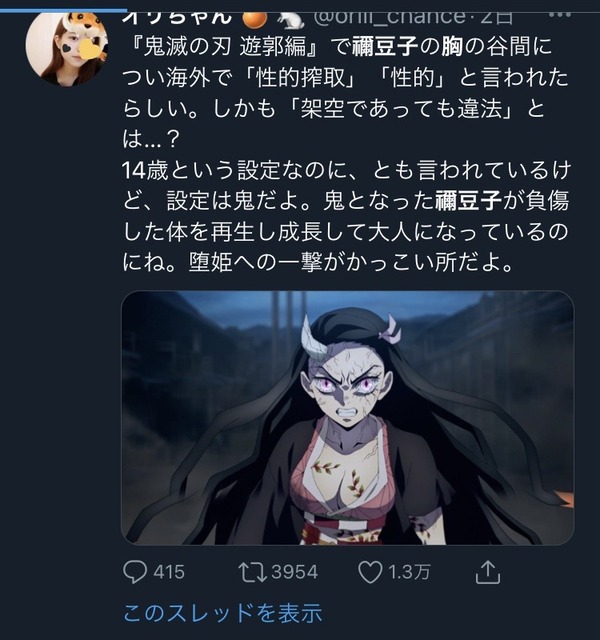600x640 pixels.
Task: Open the author's profile avatar
Action: click(67, 48)
